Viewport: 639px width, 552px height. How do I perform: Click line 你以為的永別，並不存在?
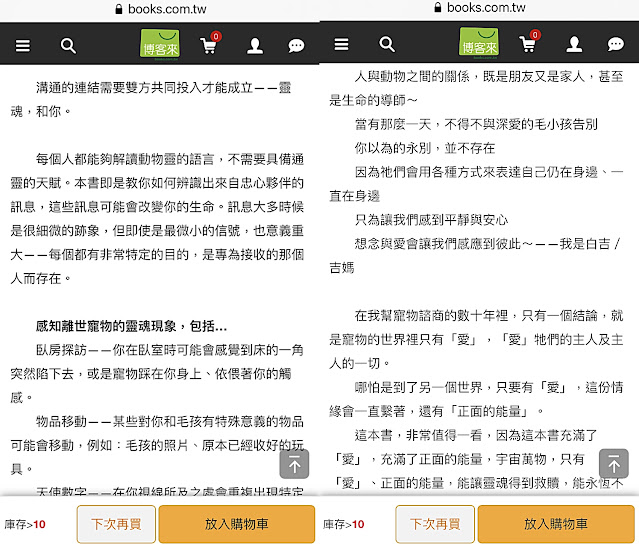pyautogui.click(x=425, y=148)
